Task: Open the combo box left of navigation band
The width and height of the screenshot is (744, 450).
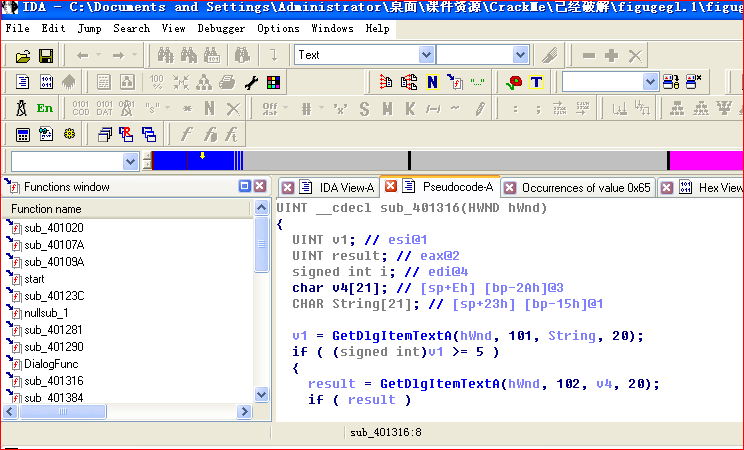Action: [130, 161]
